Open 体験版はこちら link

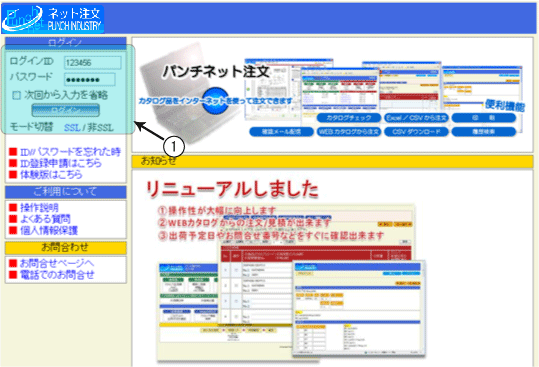coord(51,175)
